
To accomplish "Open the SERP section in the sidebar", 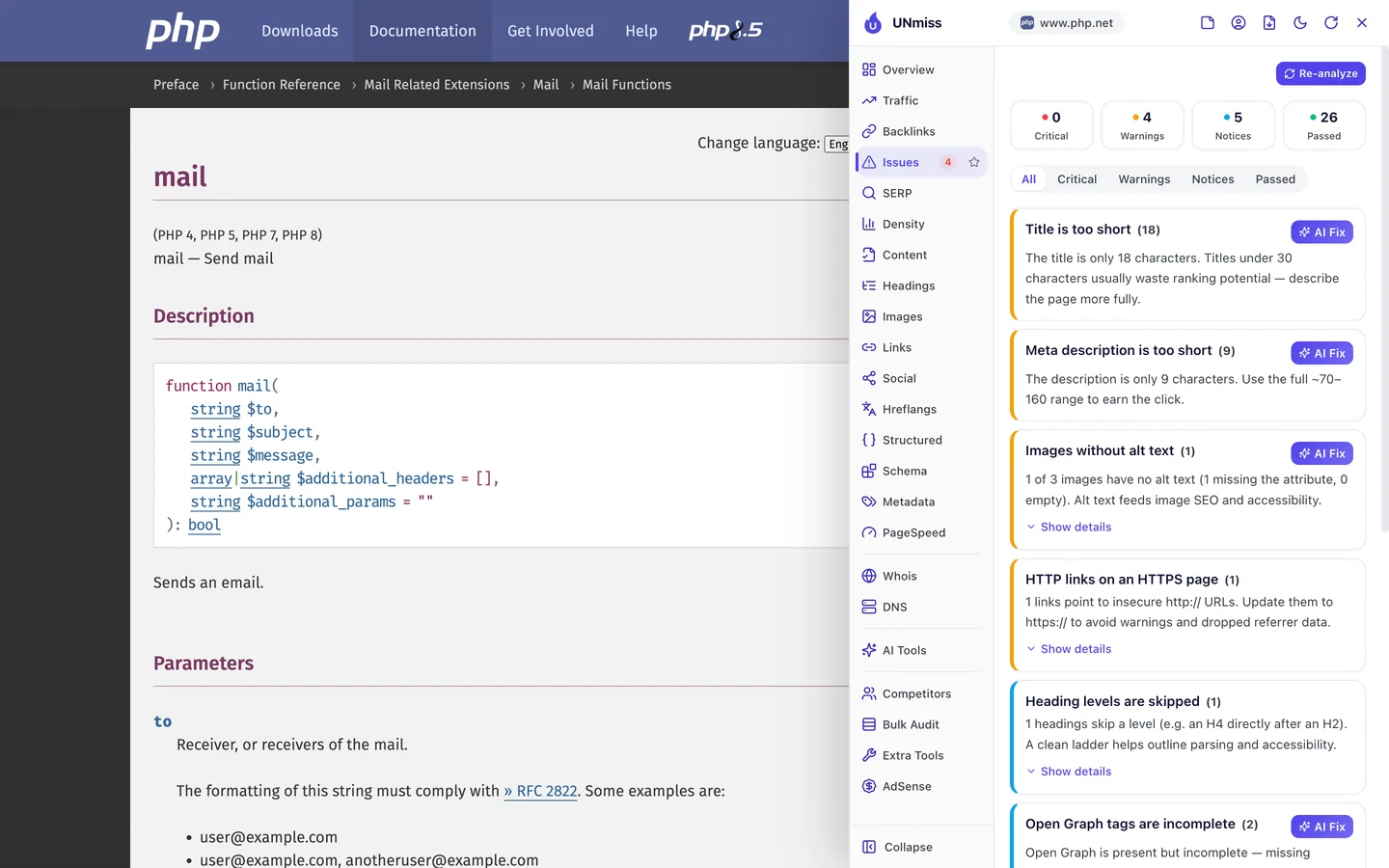I will pos(921,193).
